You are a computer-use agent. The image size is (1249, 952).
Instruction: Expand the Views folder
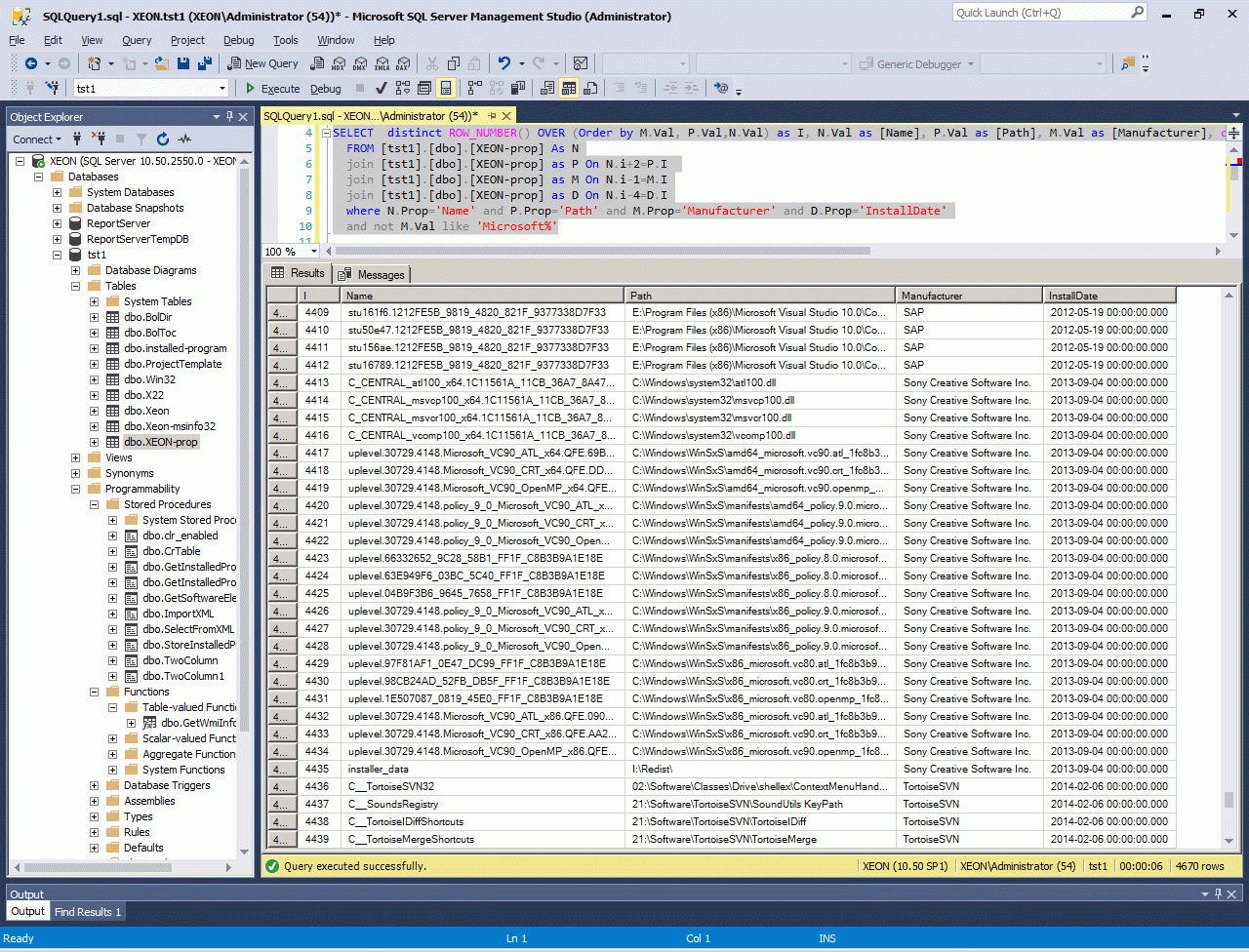click(76, 457)
